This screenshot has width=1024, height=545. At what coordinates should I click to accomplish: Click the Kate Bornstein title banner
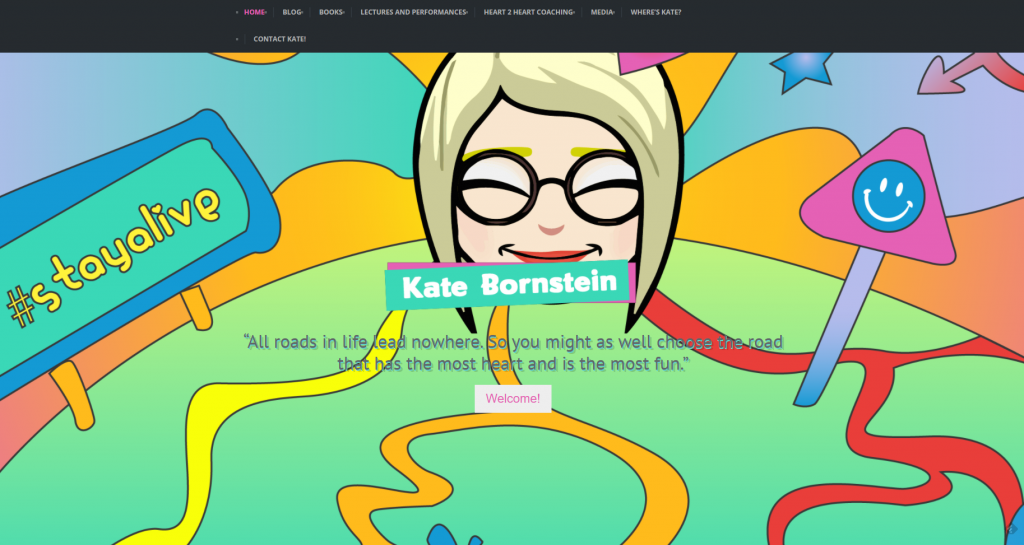(x=509, y=286)
